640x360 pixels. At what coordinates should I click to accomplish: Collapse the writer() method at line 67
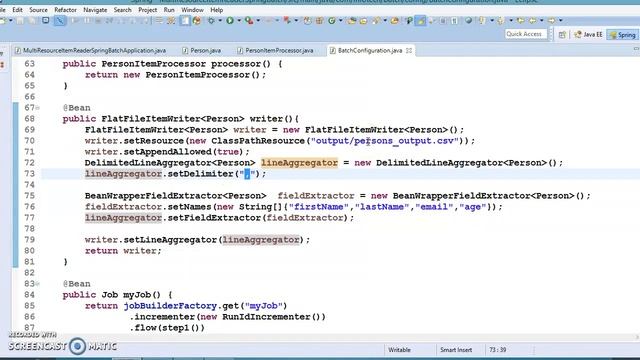pyautogui.click(x=38, y=108)
